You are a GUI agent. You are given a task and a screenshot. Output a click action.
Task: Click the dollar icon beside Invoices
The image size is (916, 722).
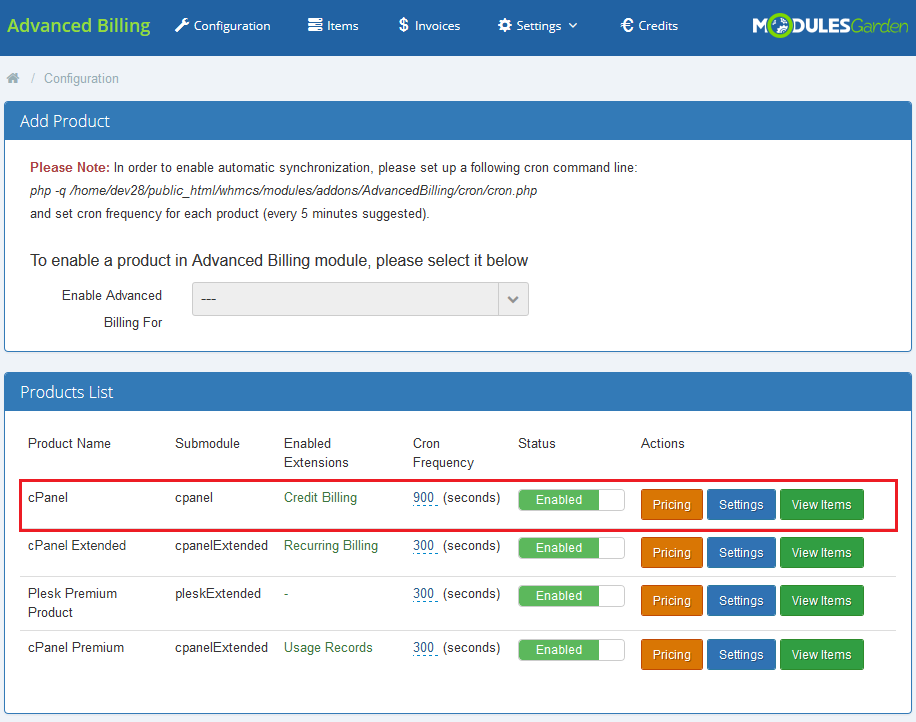404,25
